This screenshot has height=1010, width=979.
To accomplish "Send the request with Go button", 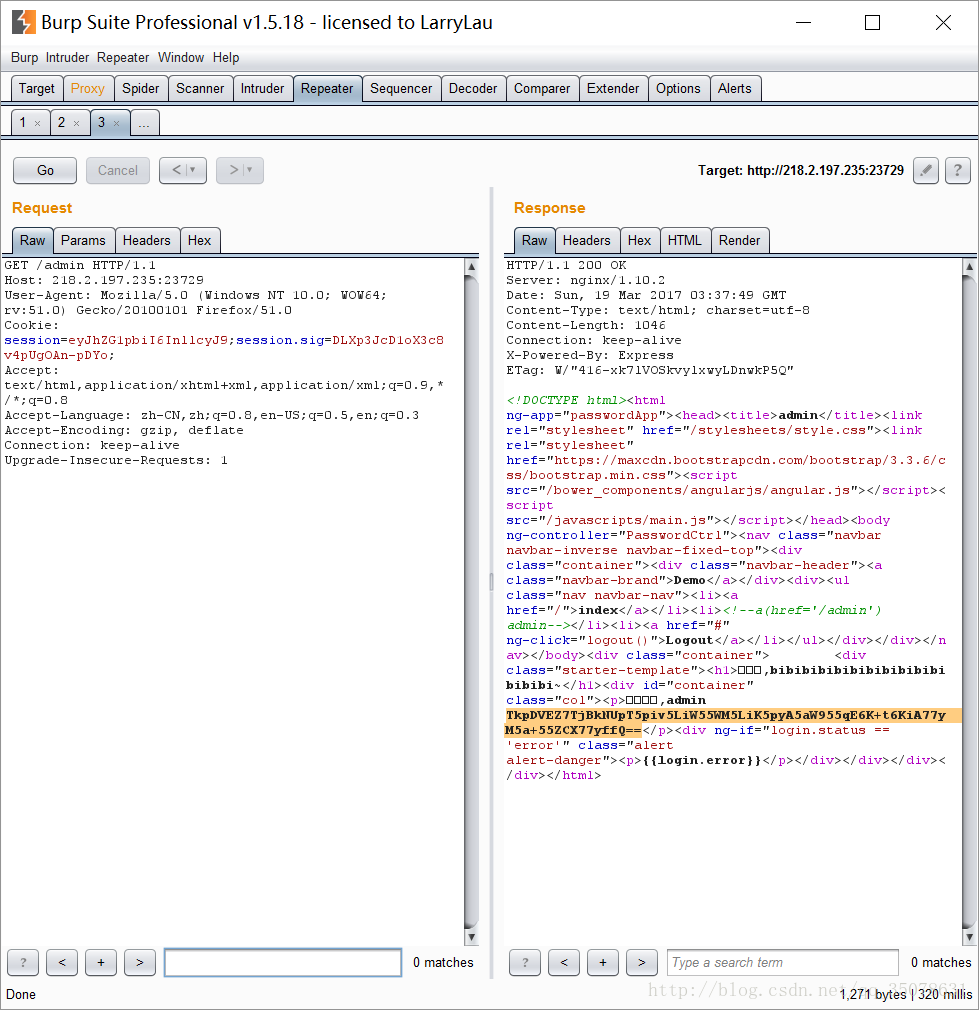I will click(x=45, y=171).
